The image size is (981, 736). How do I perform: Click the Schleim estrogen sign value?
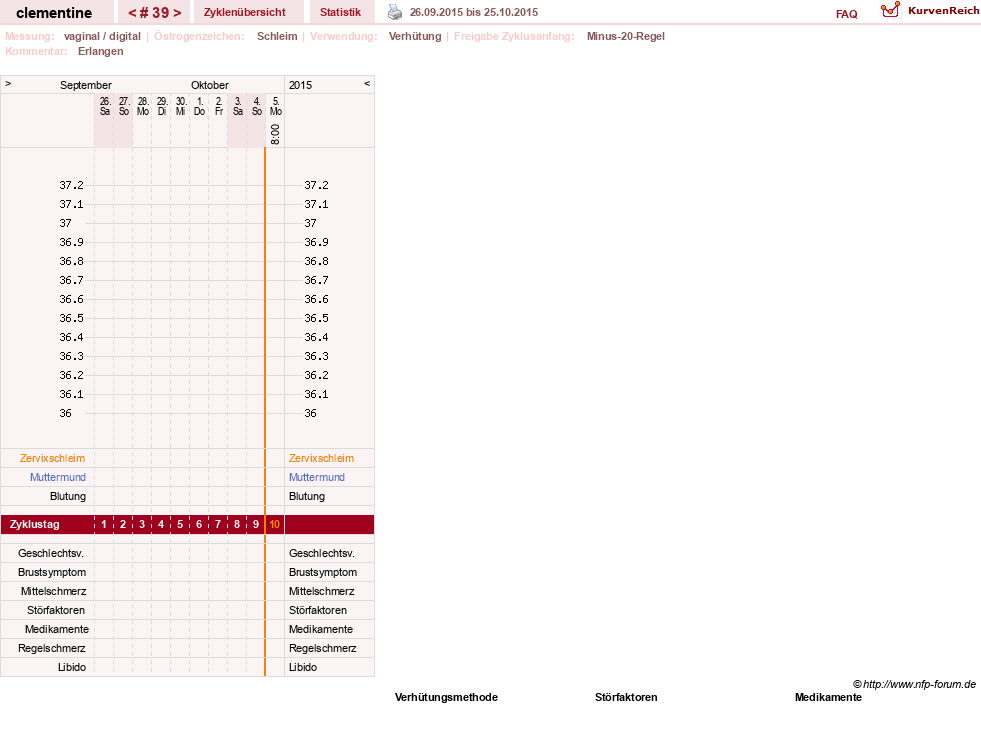[x=277, y=36]
